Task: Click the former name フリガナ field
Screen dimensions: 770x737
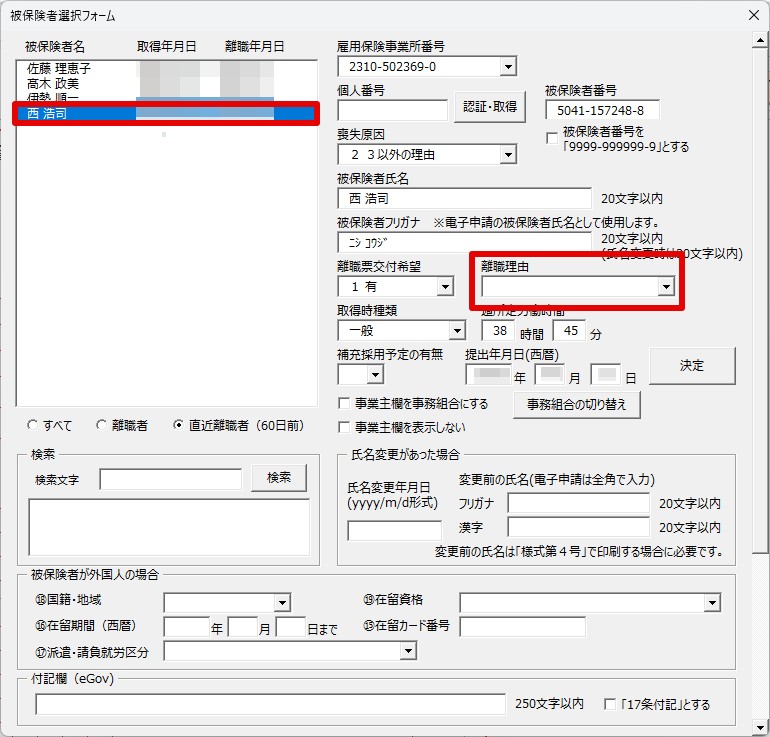Action: 578,503
